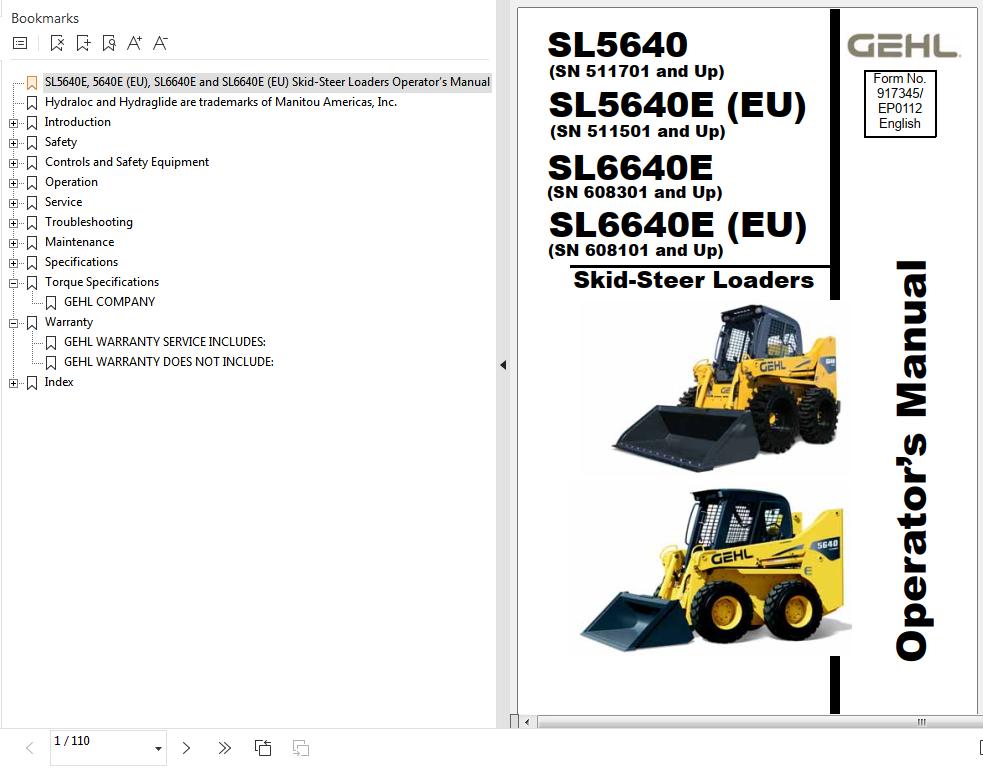Collapse the Warranty bookmark
The height and width of the screenshot is (768, 983).
tap(13, 324)
